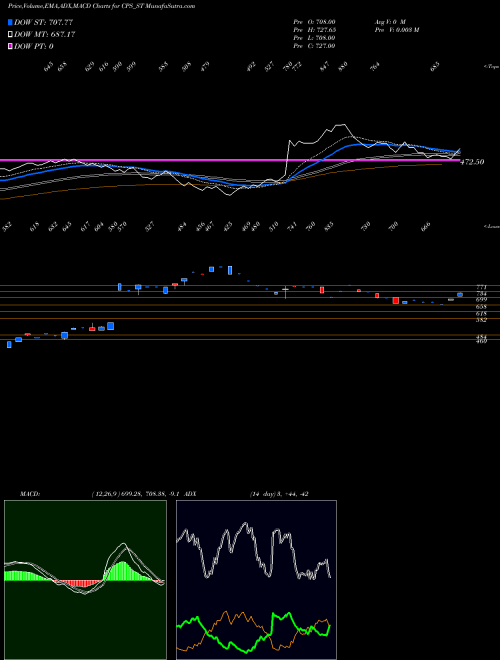Click the Pre C: 727.00 value

click(314, 46)
